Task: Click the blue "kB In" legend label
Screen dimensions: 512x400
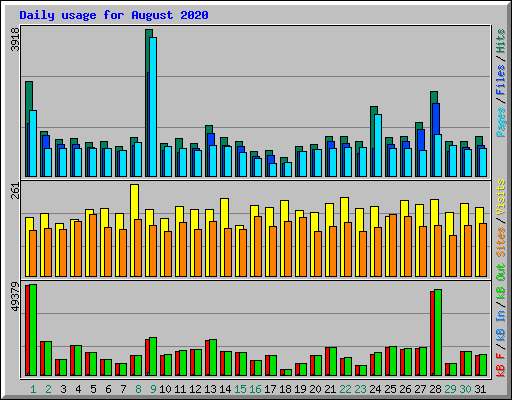Action: point(500,326)
